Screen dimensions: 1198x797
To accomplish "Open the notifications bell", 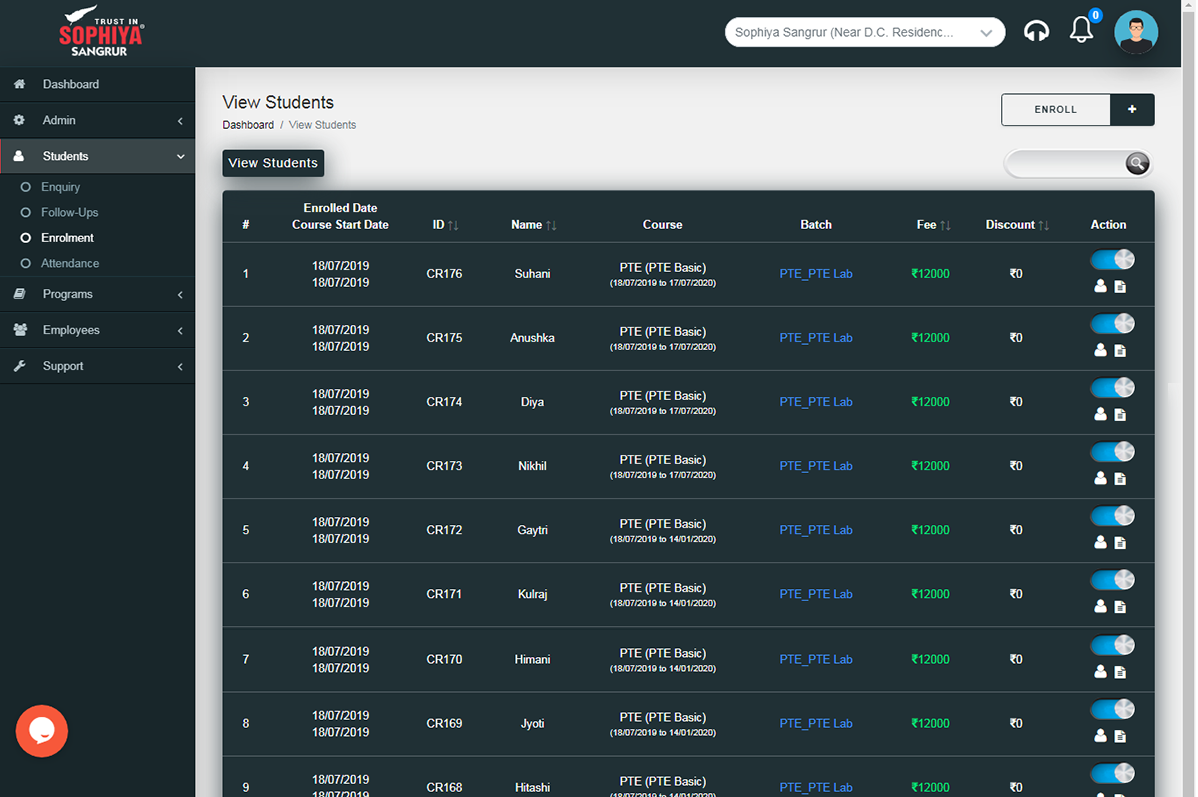I will [1081, 30].
